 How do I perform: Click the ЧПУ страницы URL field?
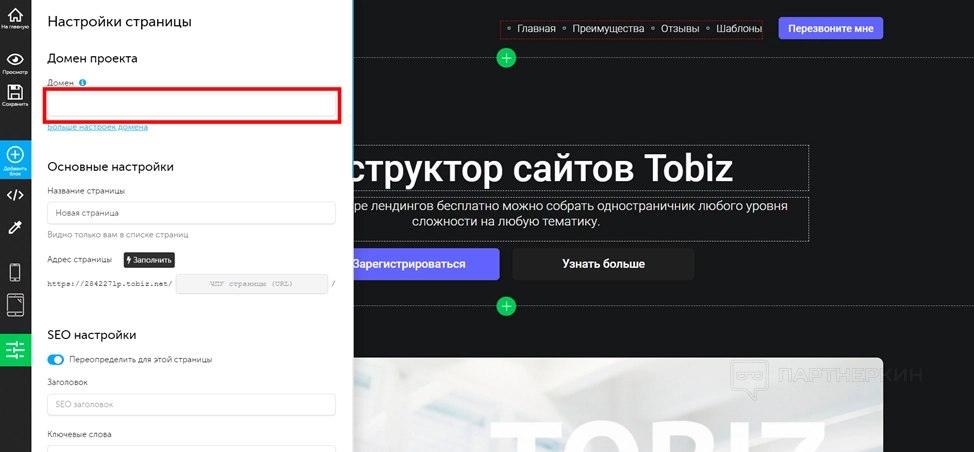point(252,284)
